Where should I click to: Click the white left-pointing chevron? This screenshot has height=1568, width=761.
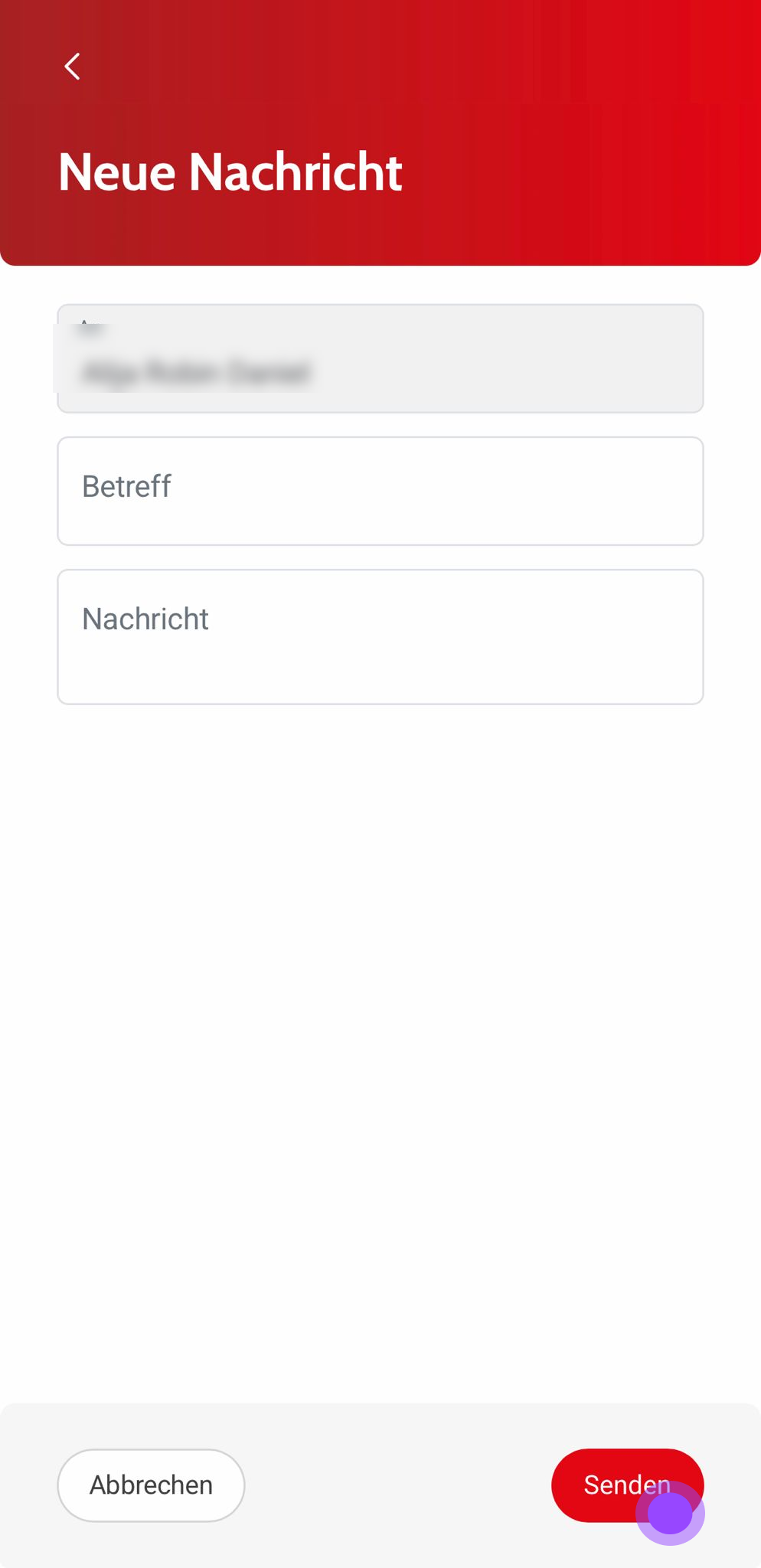72,67
